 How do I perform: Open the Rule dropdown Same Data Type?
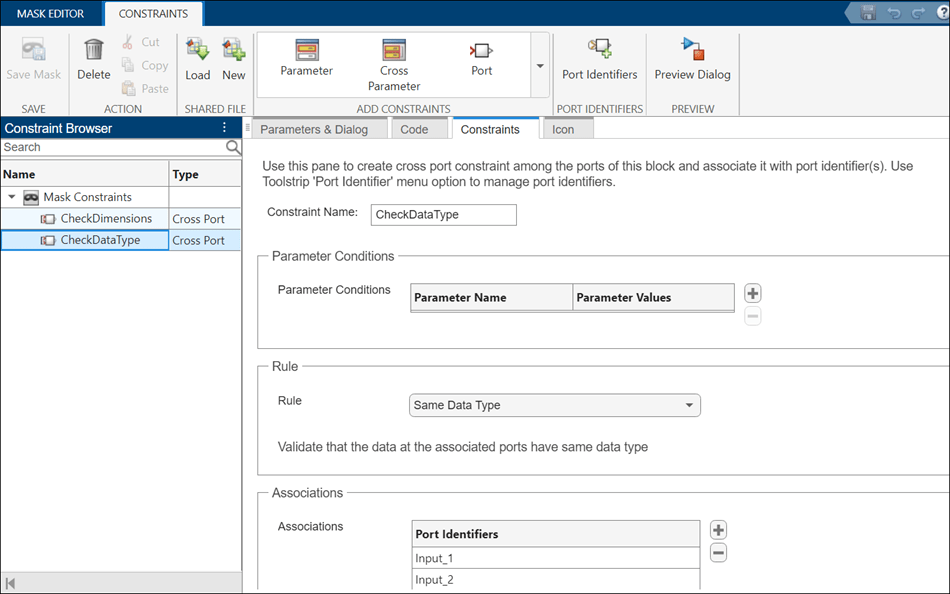(555, 405)
